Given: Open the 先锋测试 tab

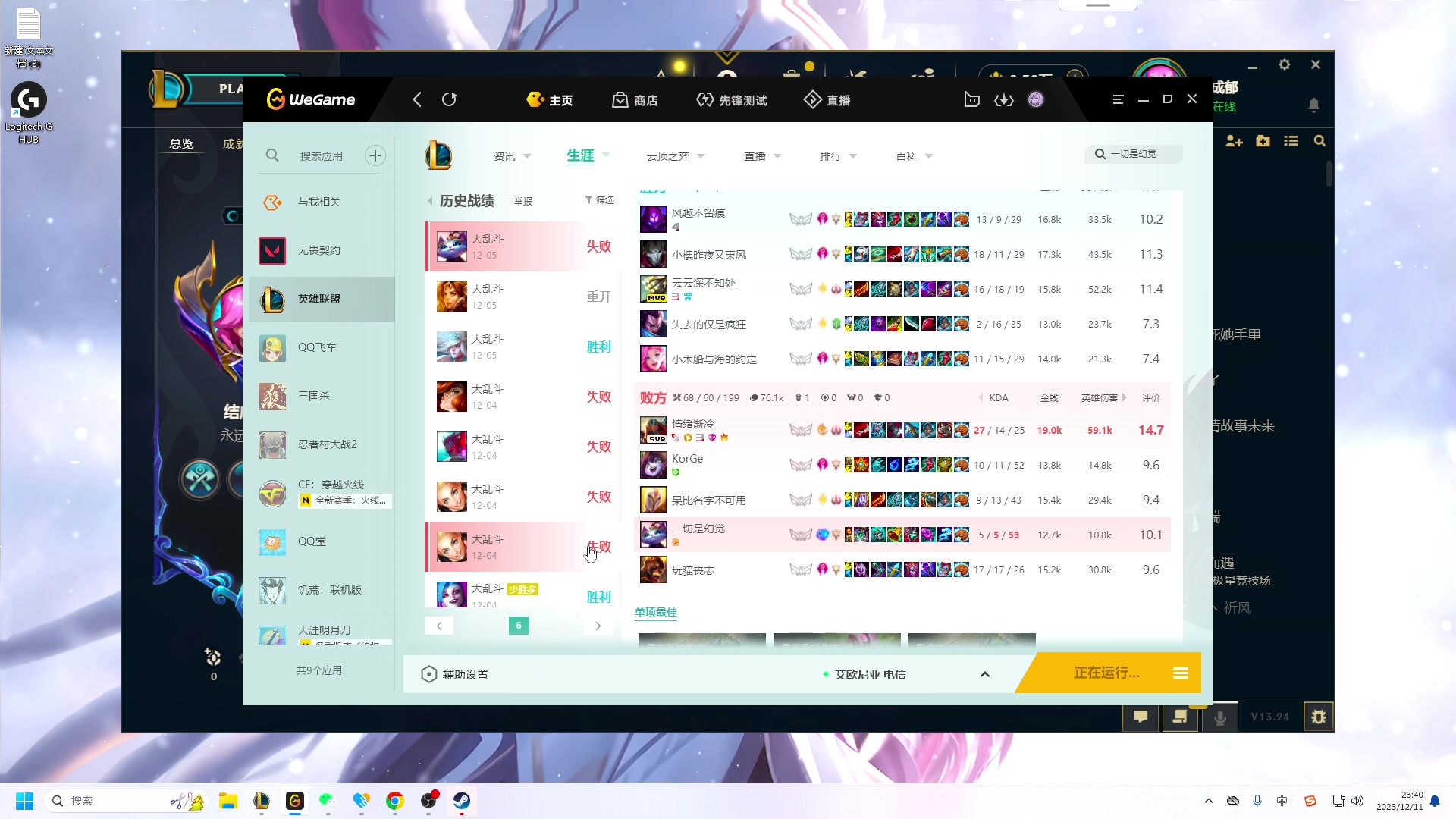Looking at the screenshot, I should pyautogui.click(x=732, y=100).
